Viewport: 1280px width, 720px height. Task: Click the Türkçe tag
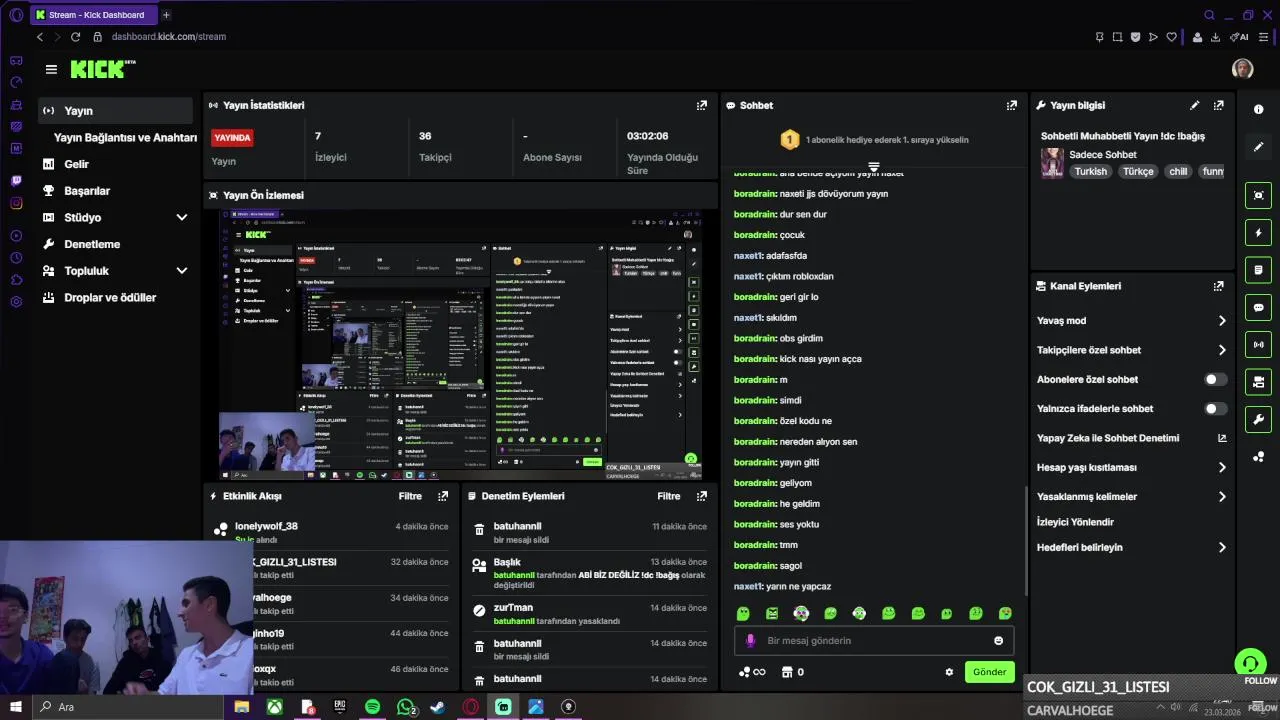click(1138, 171)
